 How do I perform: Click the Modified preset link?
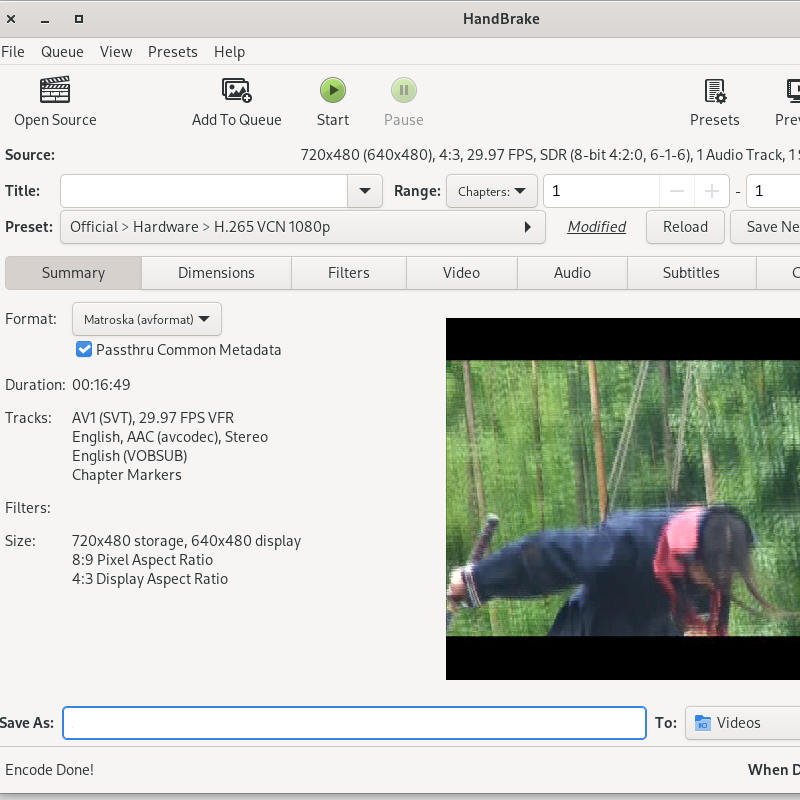pos(597,227)
